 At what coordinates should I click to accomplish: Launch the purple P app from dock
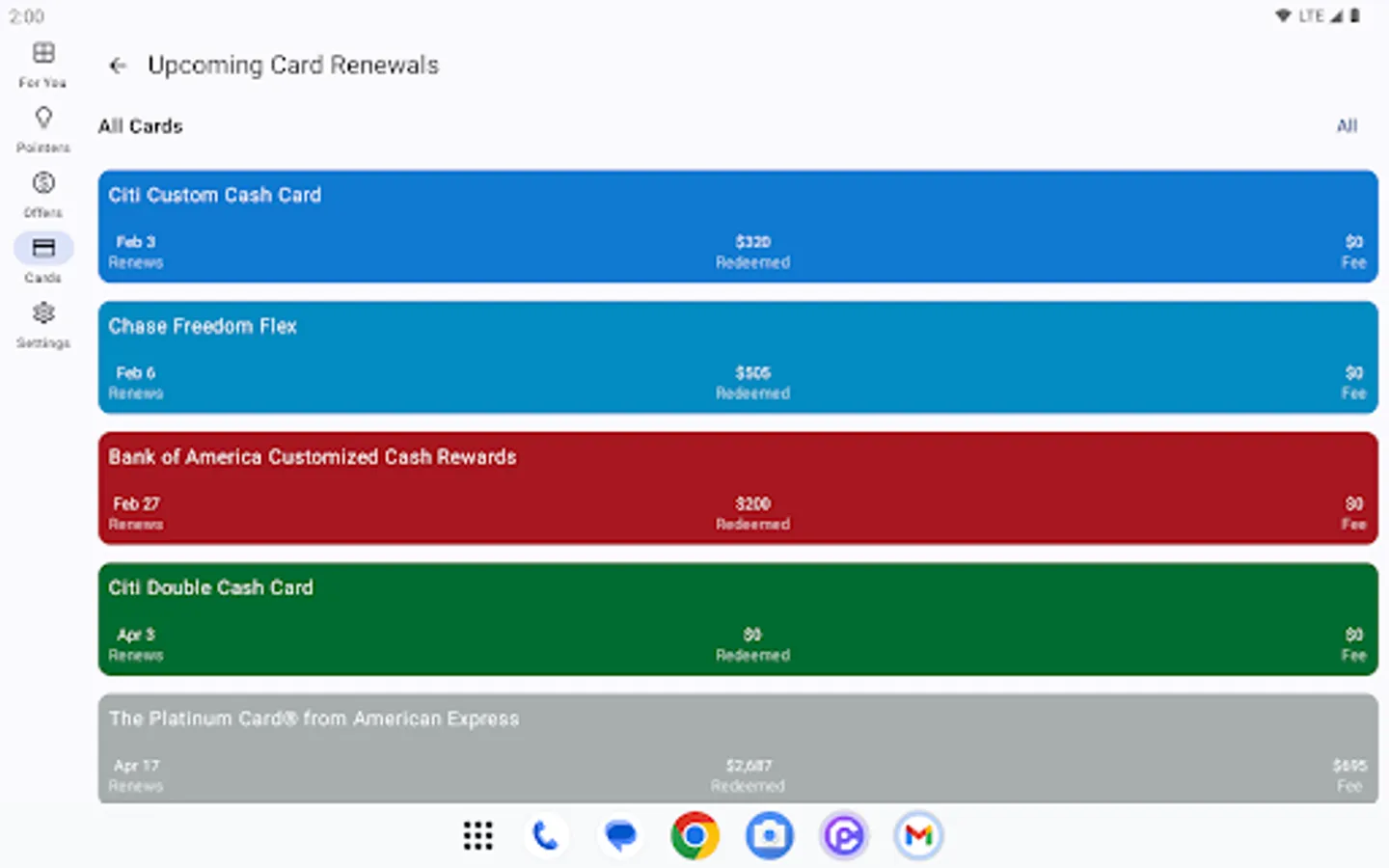844,835
